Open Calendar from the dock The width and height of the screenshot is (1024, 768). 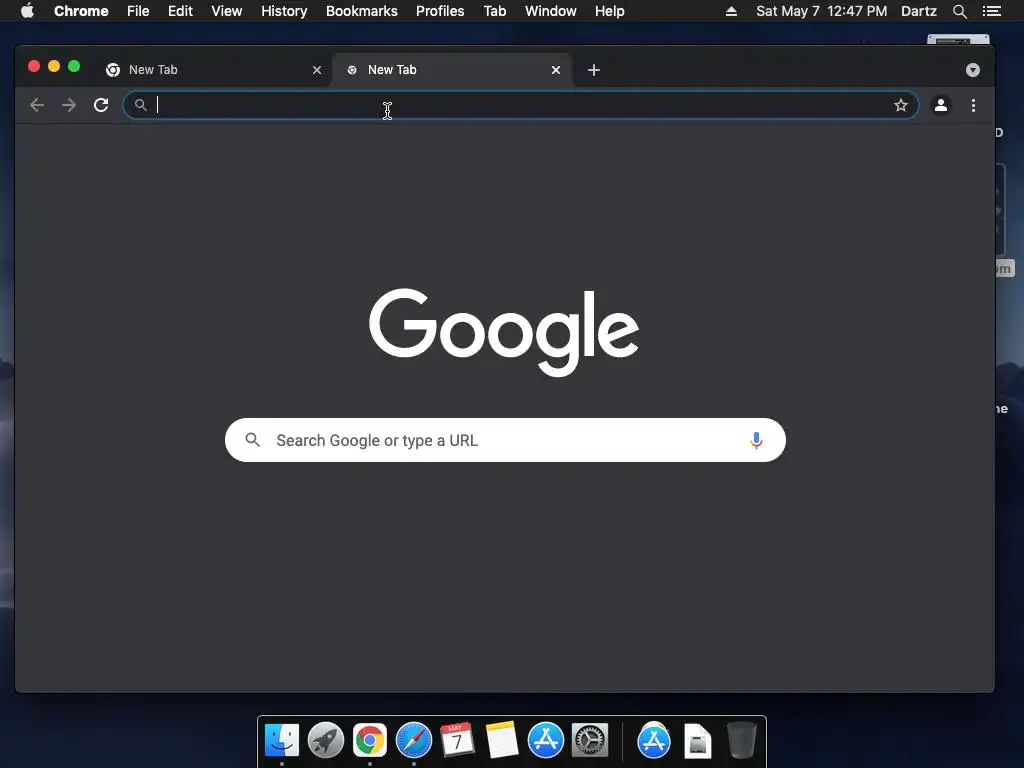click(x=457, y=740)
